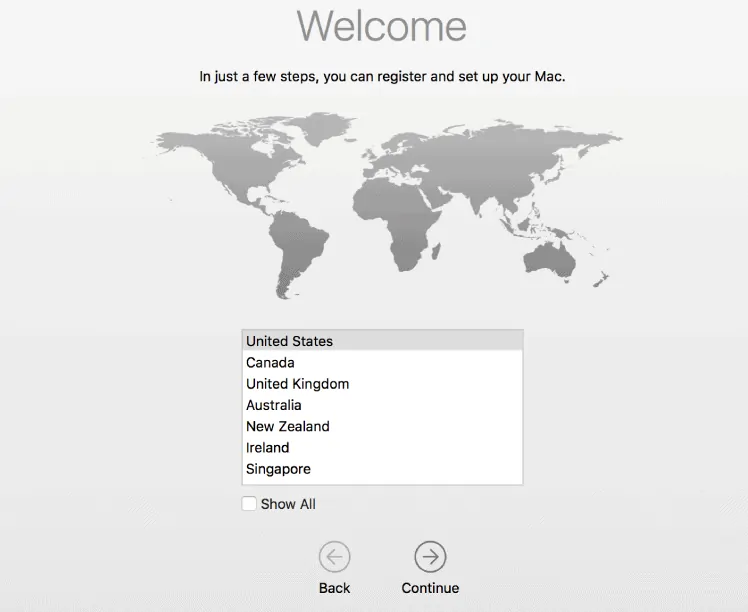Select United Kingdom in the list
Screen dimensions: 748x612
coord(297,384)
